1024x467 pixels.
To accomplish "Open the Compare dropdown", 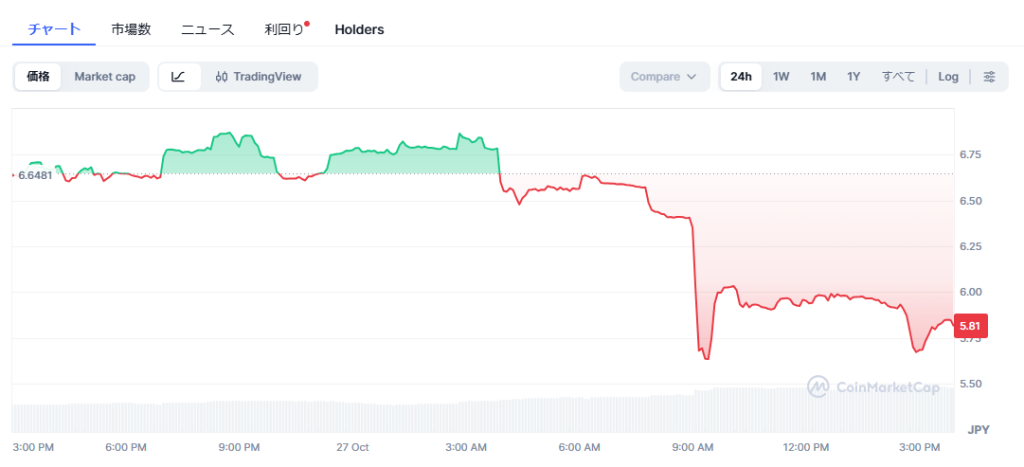I will click(664, 77).
